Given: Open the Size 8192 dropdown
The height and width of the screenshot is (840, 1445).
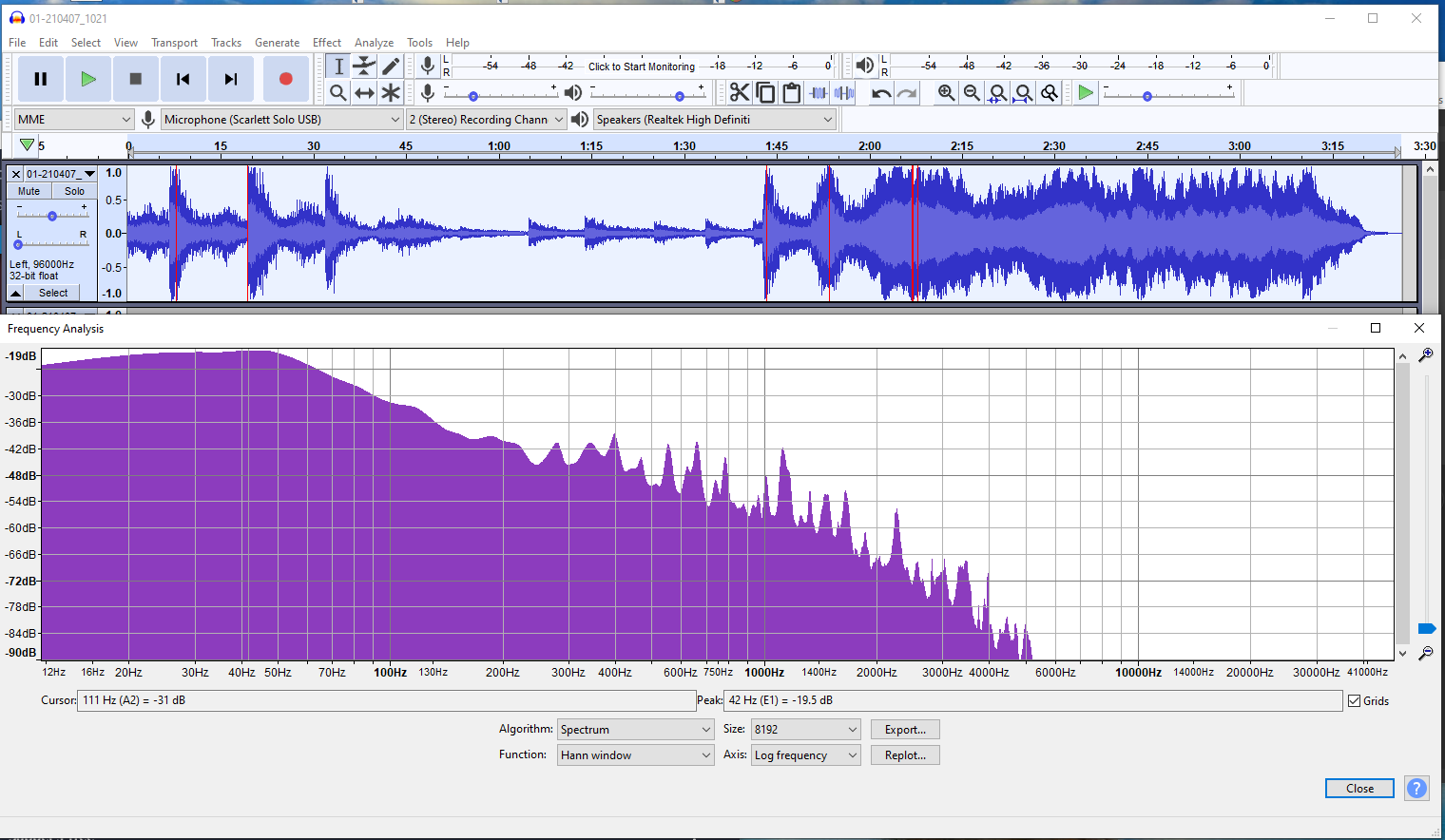Looking at the screenshot, I should pos(805,729).
